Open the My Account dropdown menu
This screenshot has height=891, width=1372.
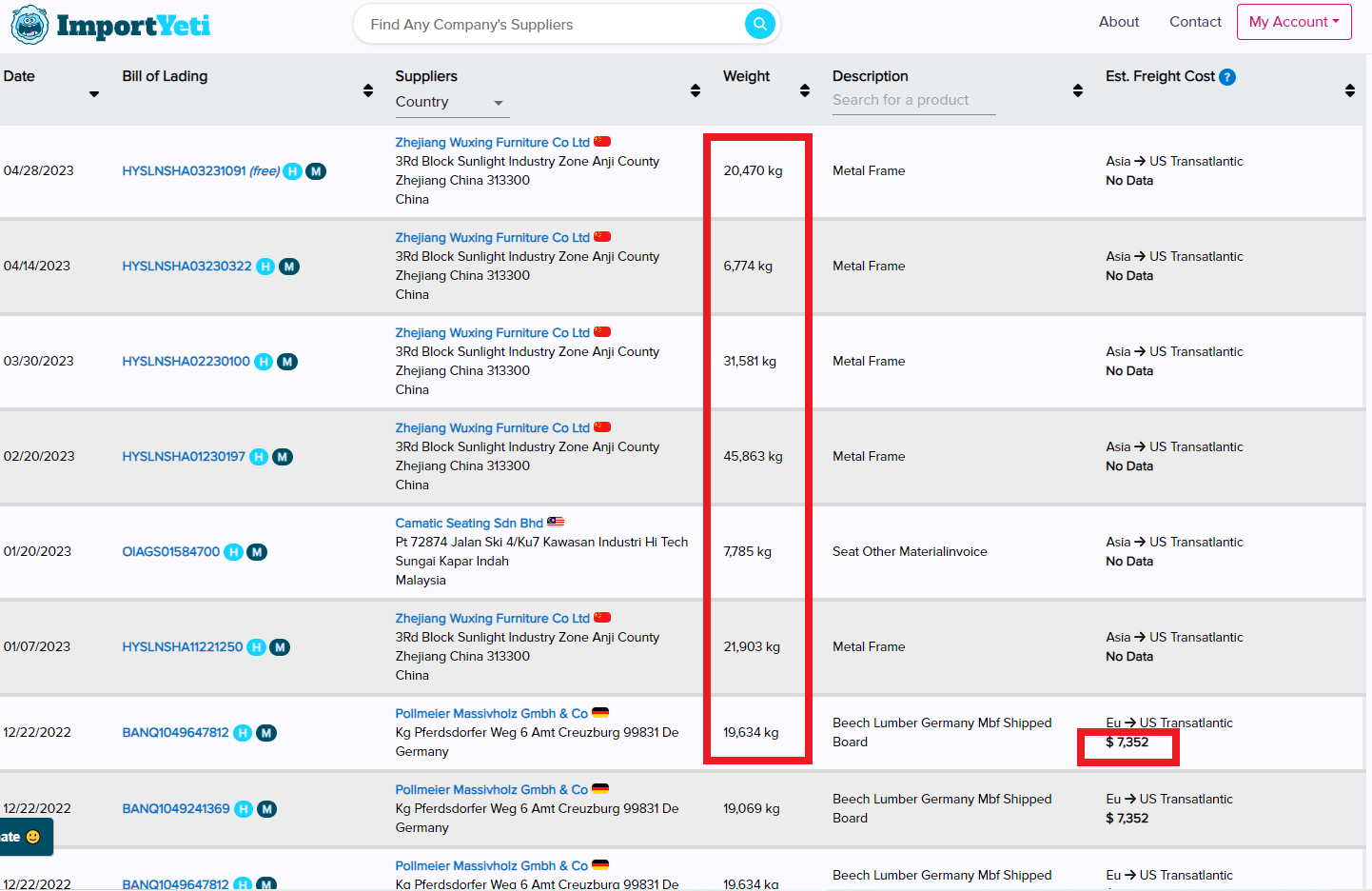point(1294,22)
